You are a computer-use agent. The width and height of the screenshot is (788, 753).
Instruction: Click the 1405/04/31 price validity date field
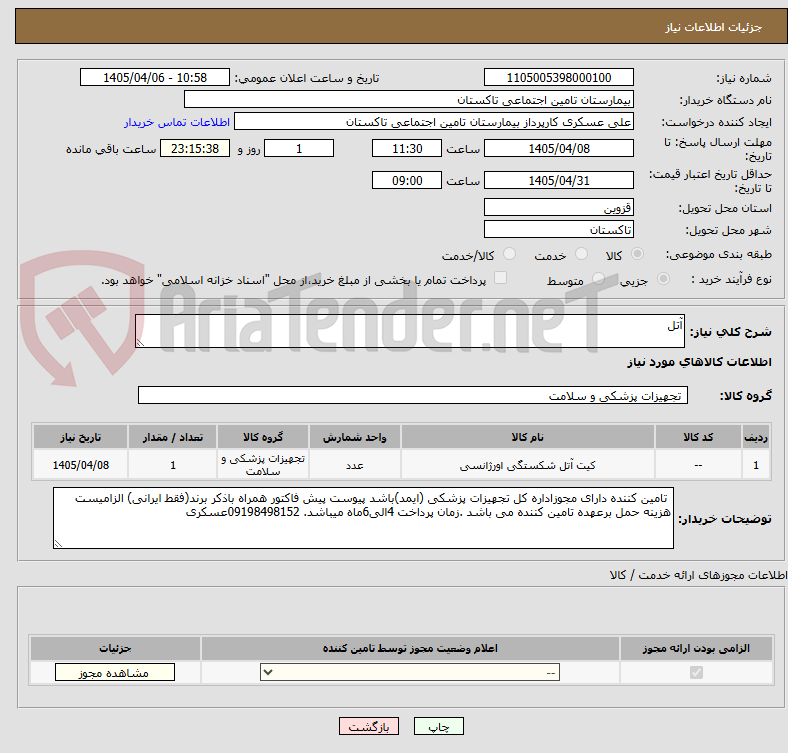pos(558,180)
